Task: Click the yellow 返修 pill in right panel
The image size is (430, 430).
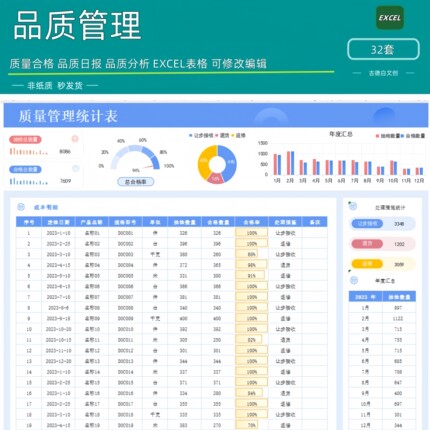Action: [x=367, y=264]
